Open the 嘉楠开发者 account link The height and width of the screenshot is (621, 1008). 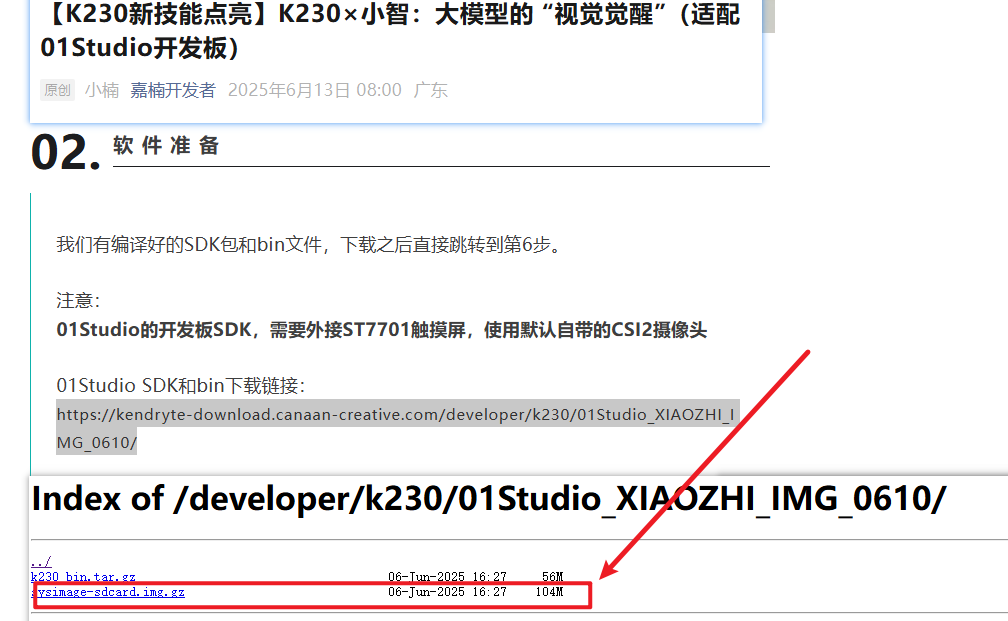[173, 90]
